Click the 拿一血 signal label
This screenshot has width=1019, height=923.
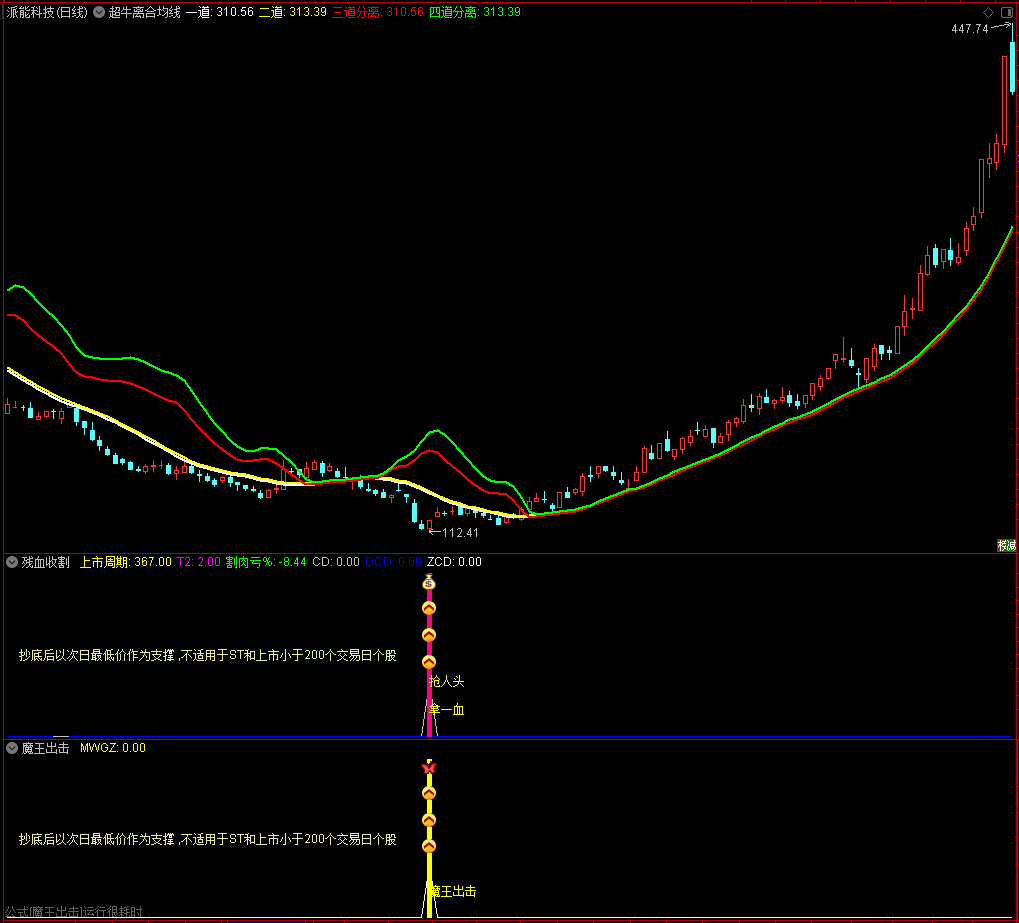[446, 710]
